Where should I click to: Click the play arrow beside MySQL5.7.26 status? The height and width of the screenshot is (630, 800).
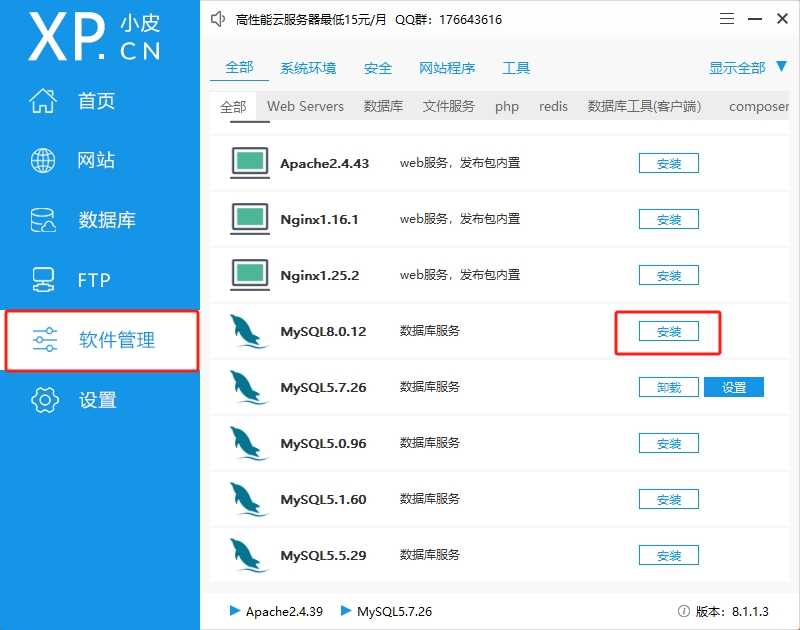(346, 611)
